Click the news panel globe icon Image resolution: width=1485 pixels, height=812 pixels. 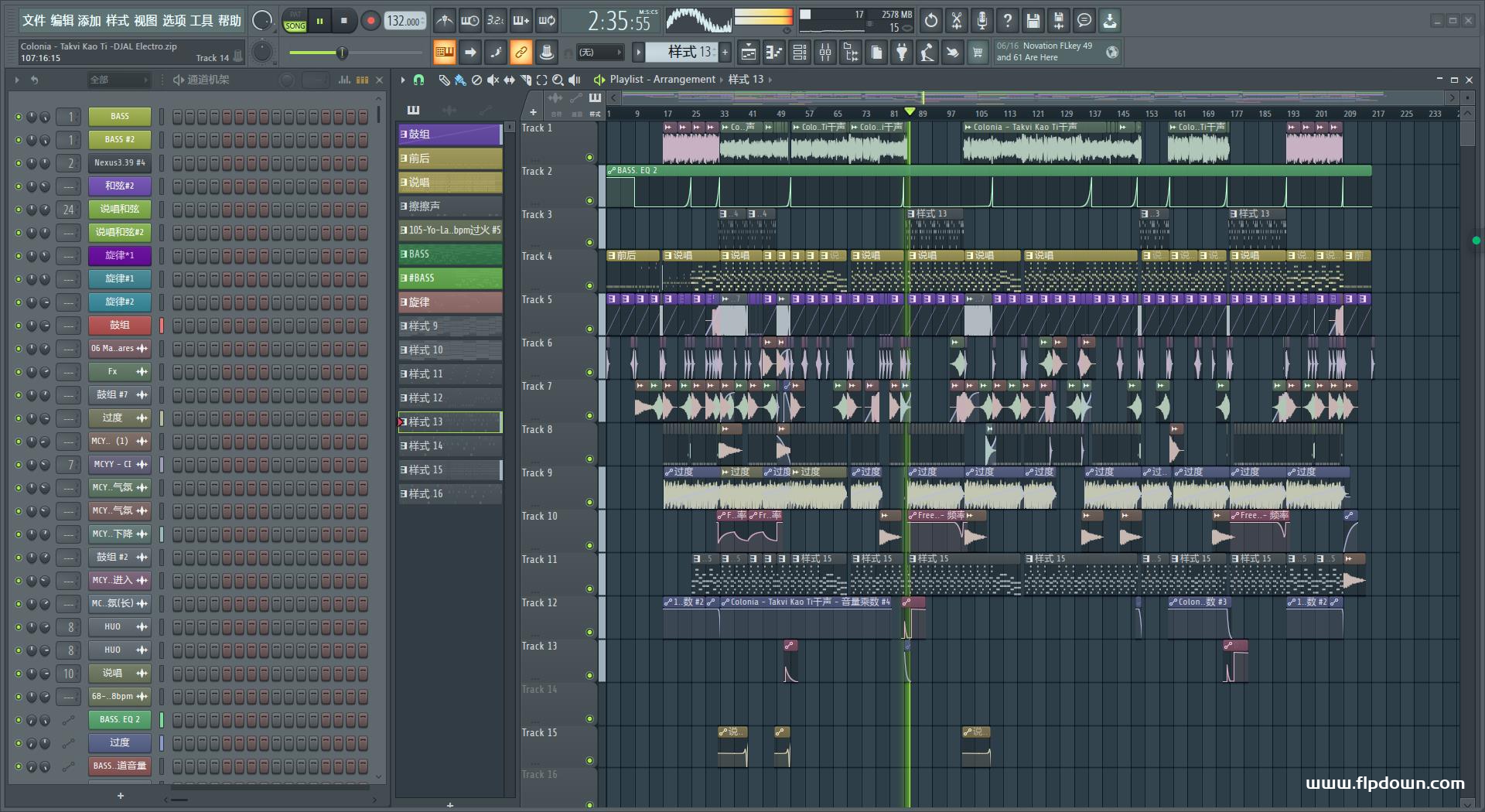pos(1112,52)
